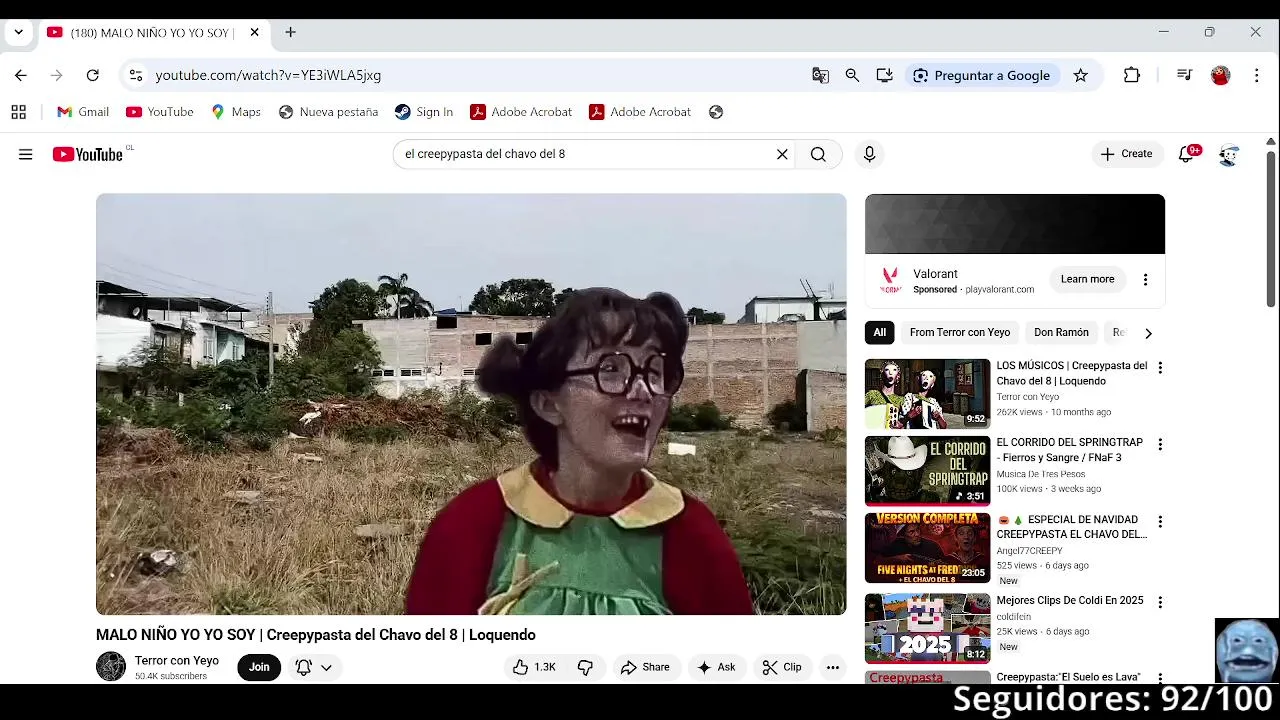Open Valorant ad options menu

pyautogui.click(x=1145, y=280)
